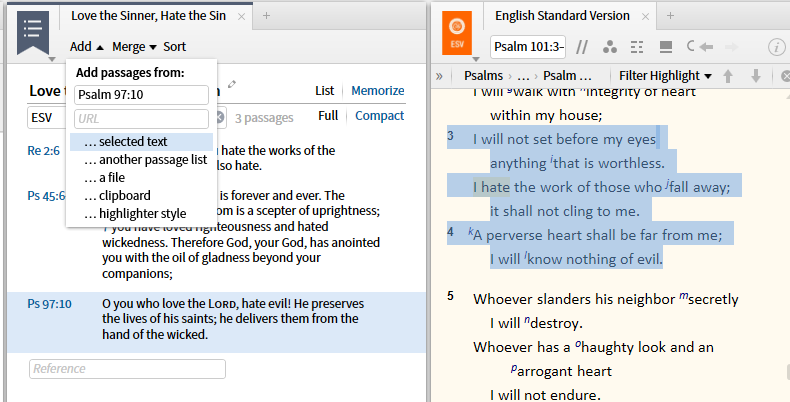Click Psalms in the breadcrumb
Viewport: 790px width, 402px height.
coord(483,76)
